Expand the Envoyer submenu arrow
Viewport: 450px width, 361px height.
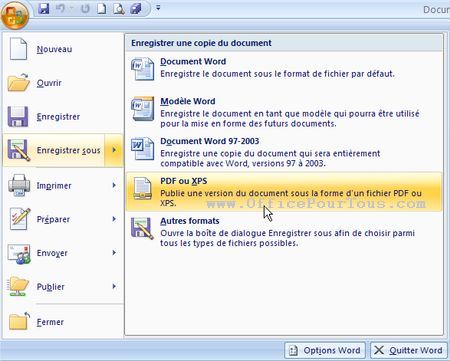click(114, 253)
